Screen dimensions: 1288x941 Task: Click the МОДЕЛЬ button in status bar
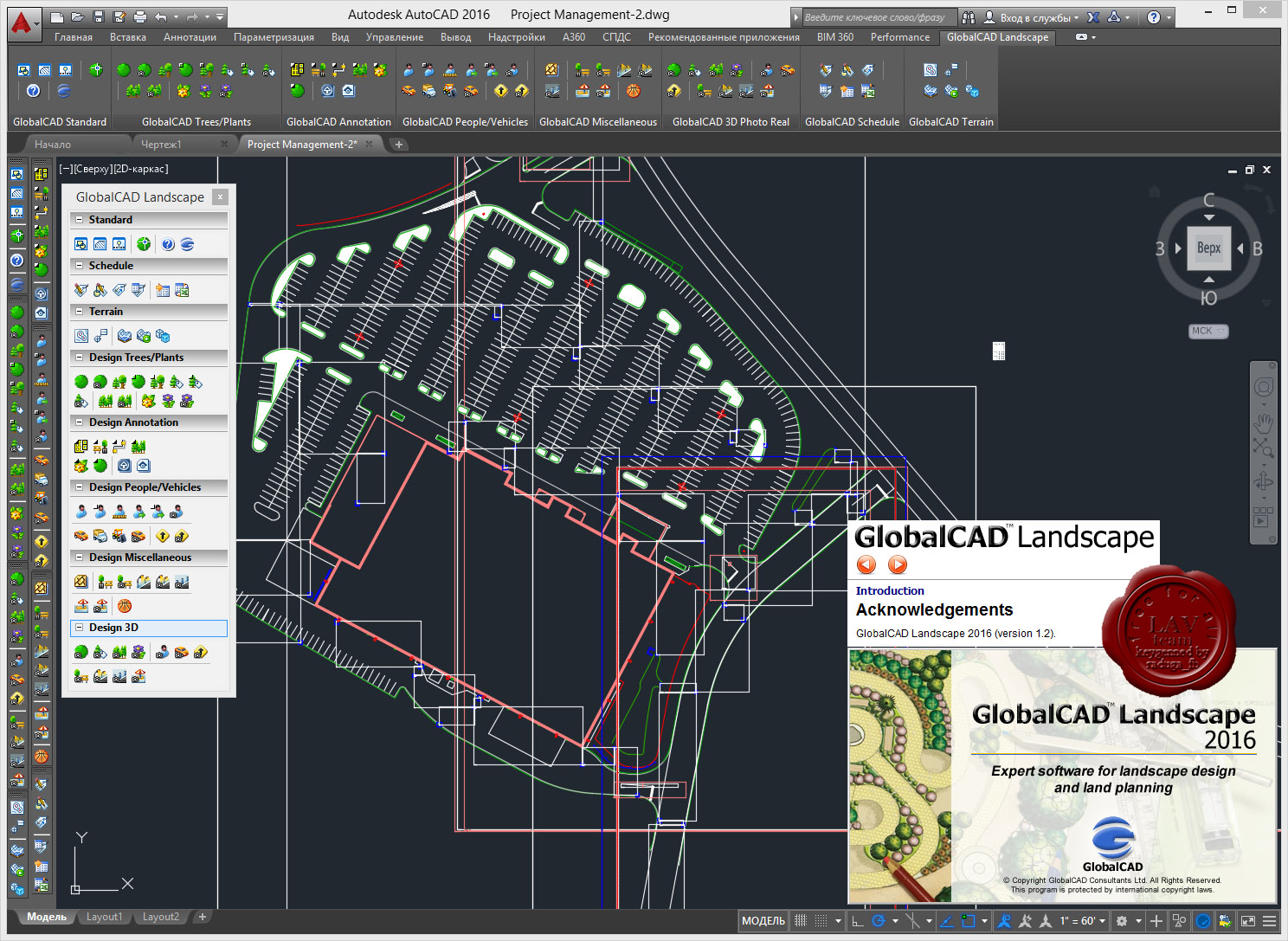pos(763,921)
